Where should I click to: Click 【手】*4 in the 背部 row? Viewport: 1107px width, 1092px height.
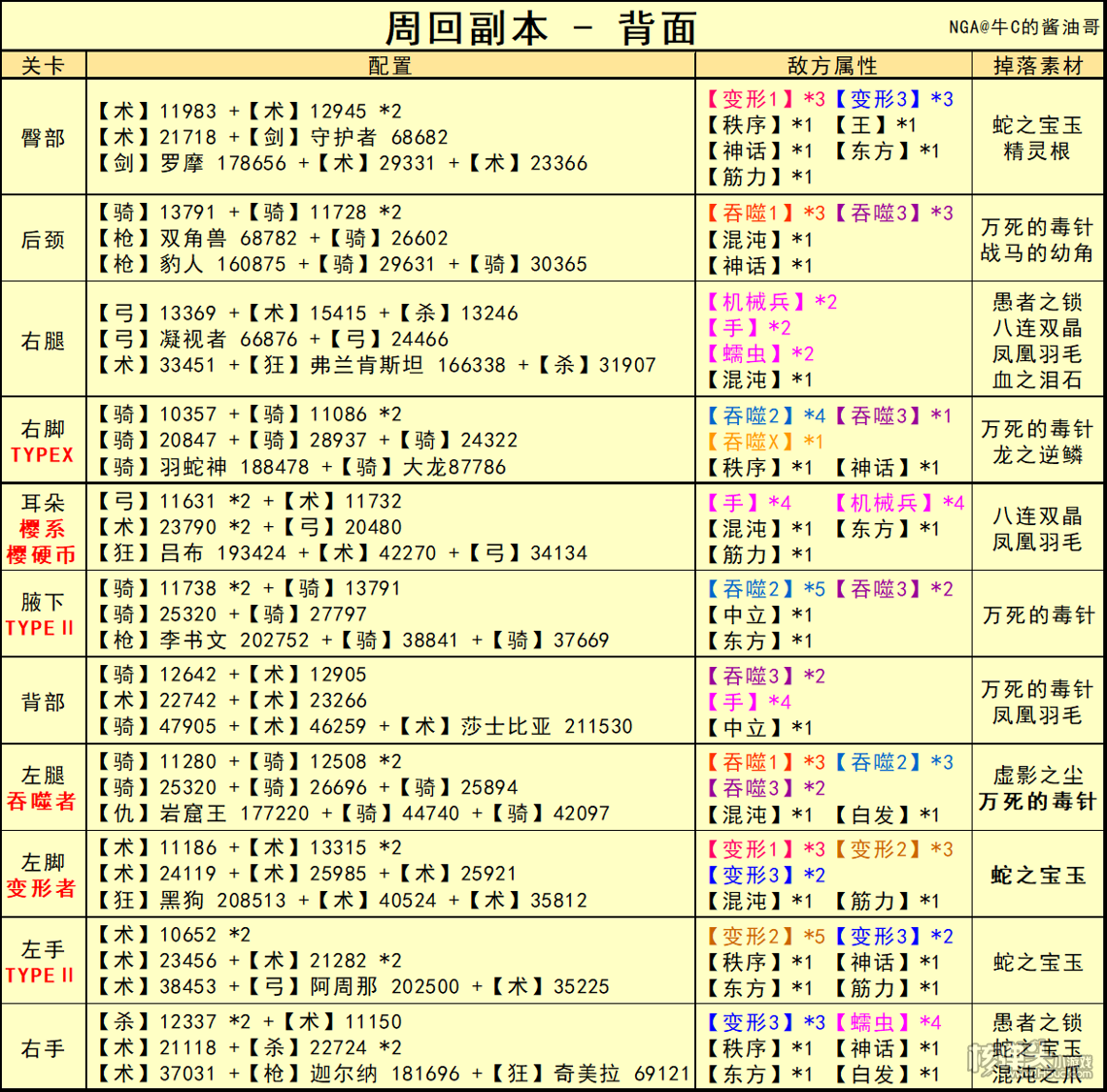pyautogui.click(x=749, y=702)
